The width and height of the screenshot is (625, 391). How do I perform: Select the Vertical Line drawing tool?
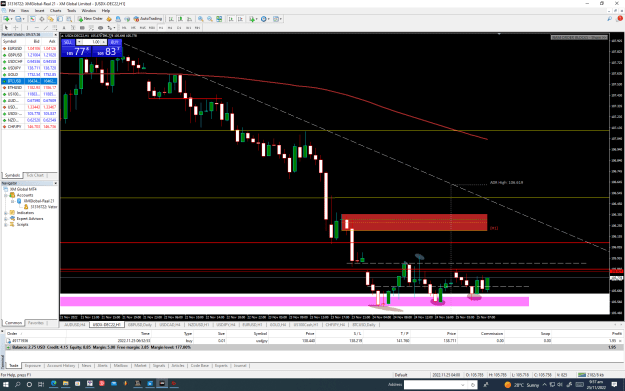click(x=27, y=28)
